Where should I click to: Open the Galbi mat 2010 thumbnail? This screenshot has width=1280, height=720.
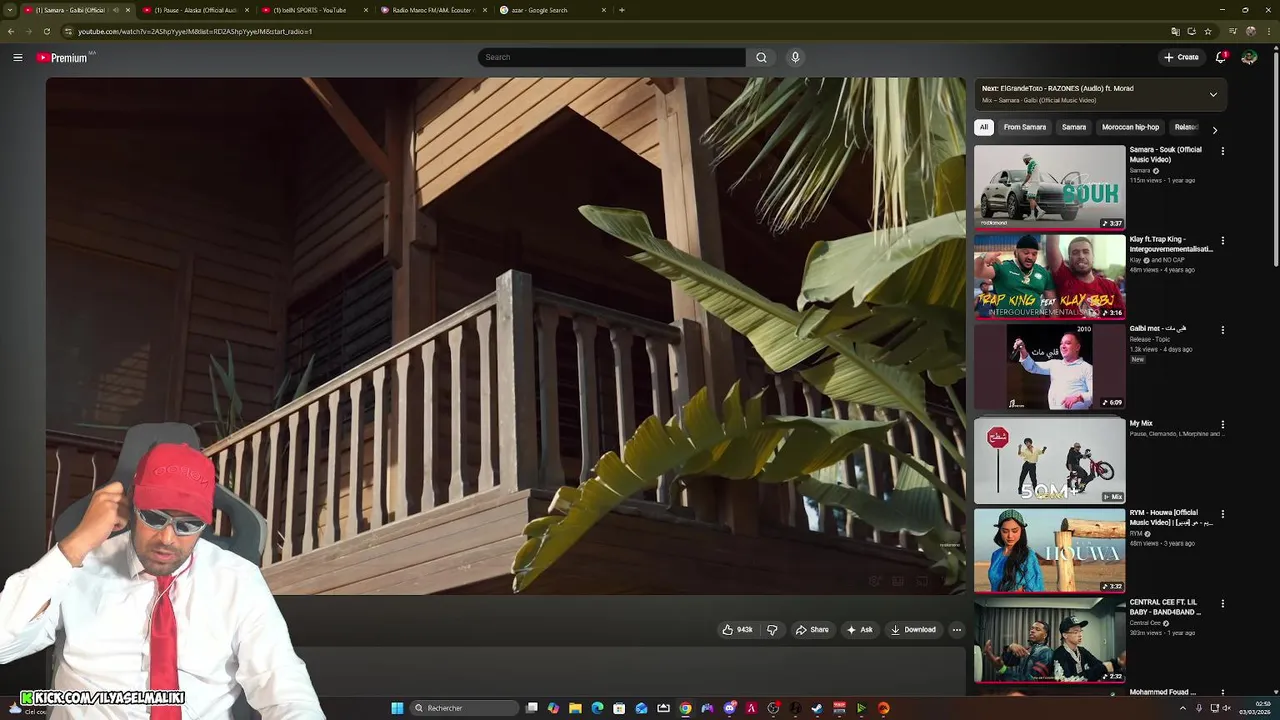pos(1050,367)
